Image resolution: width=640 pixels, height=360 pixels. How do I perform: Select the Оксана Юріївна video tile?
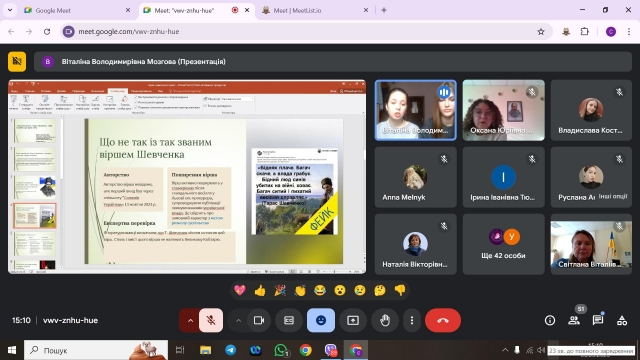(x=503, y=110)
